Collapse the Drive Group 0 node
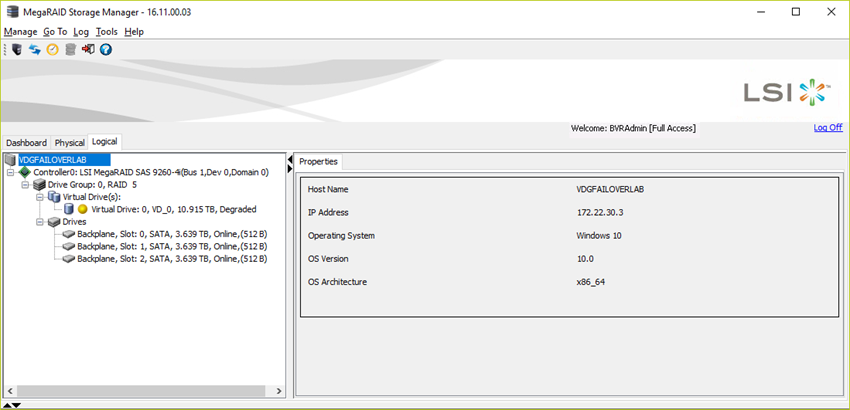 [24, 185]
